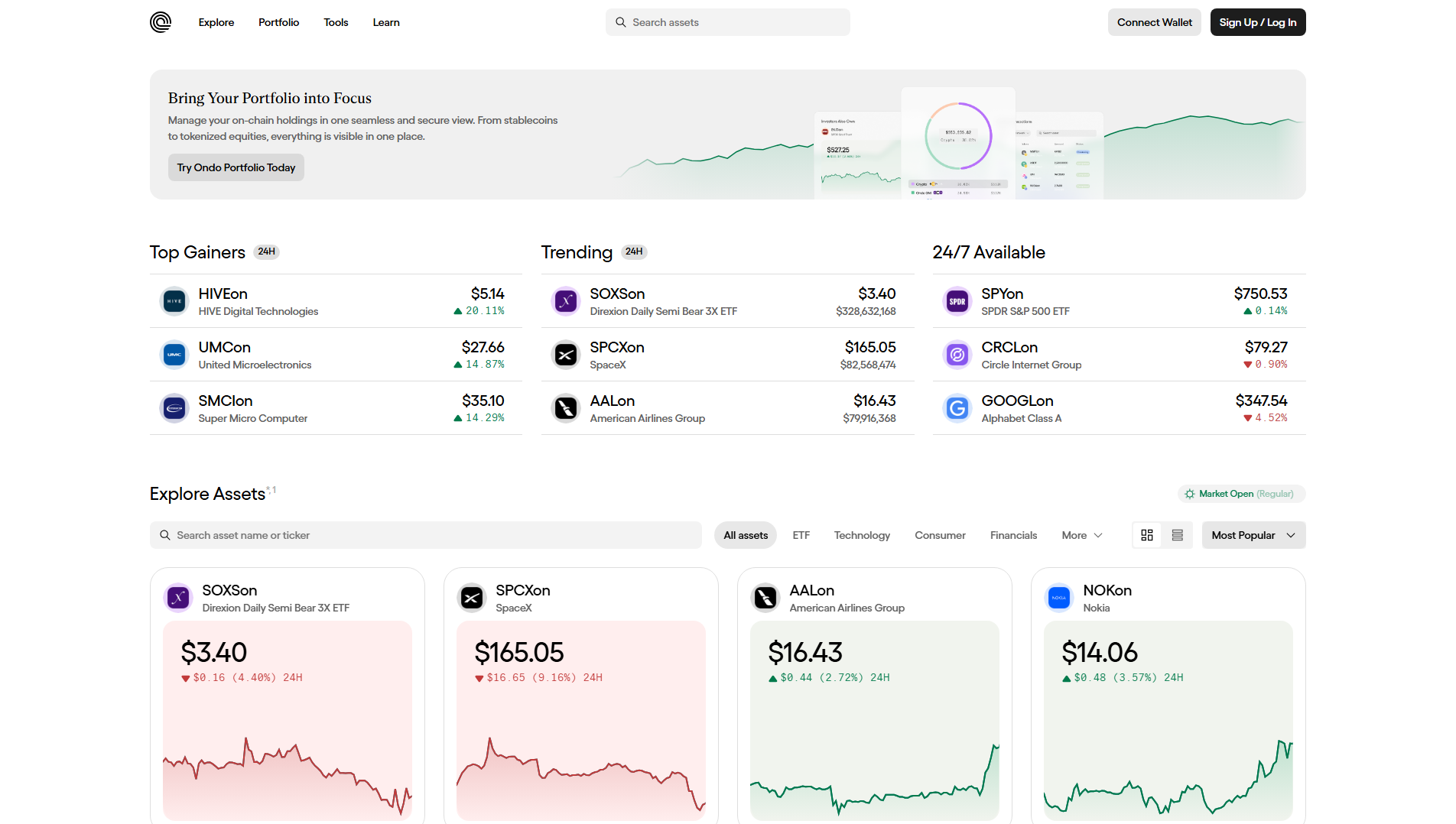
Task: Click the SPCXon icon in asset card
Action: click(472, 598)
